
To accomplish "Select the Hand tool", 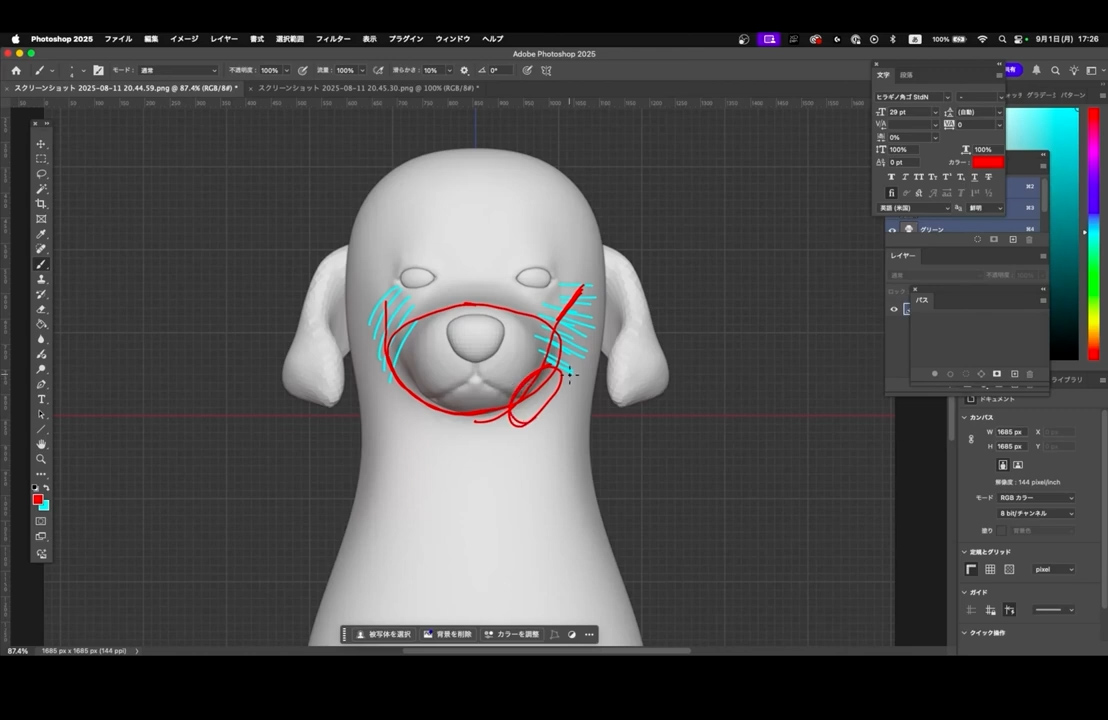I will tap(41, 444).
